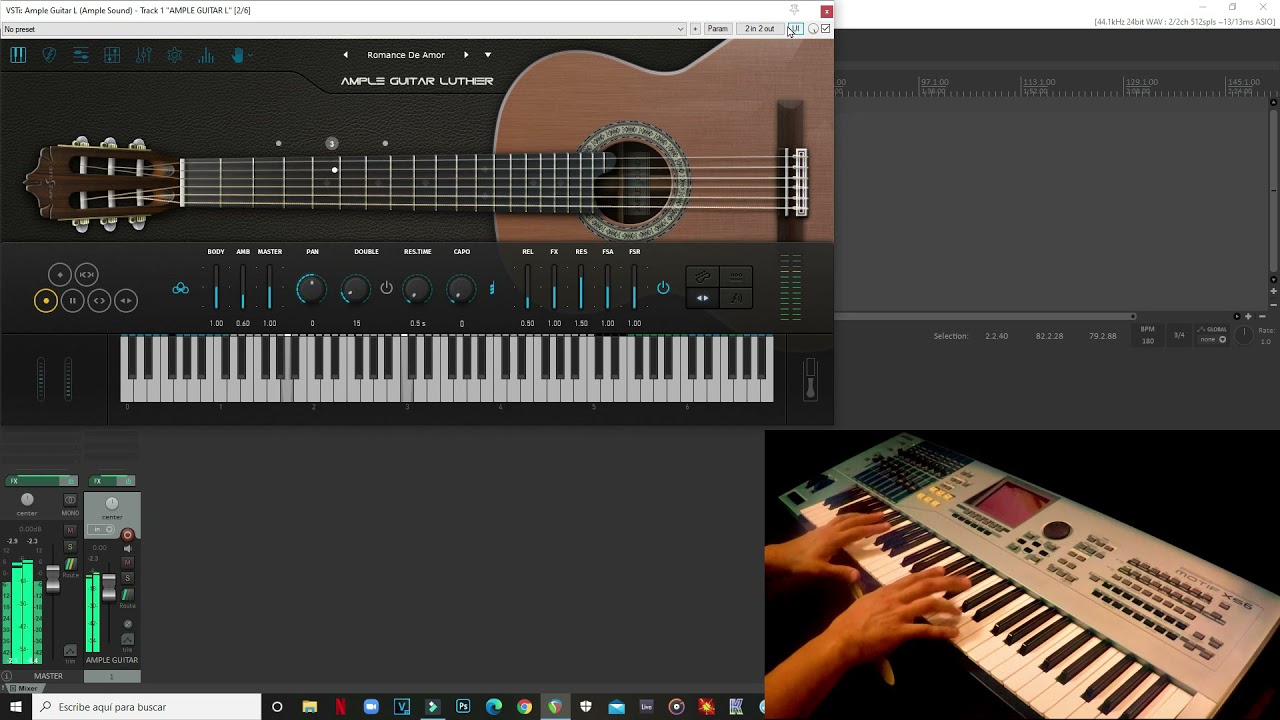Toggle the Ample Guitar record monitor speaker
This screenshot has width=1280, height=720.
(127, 548)
